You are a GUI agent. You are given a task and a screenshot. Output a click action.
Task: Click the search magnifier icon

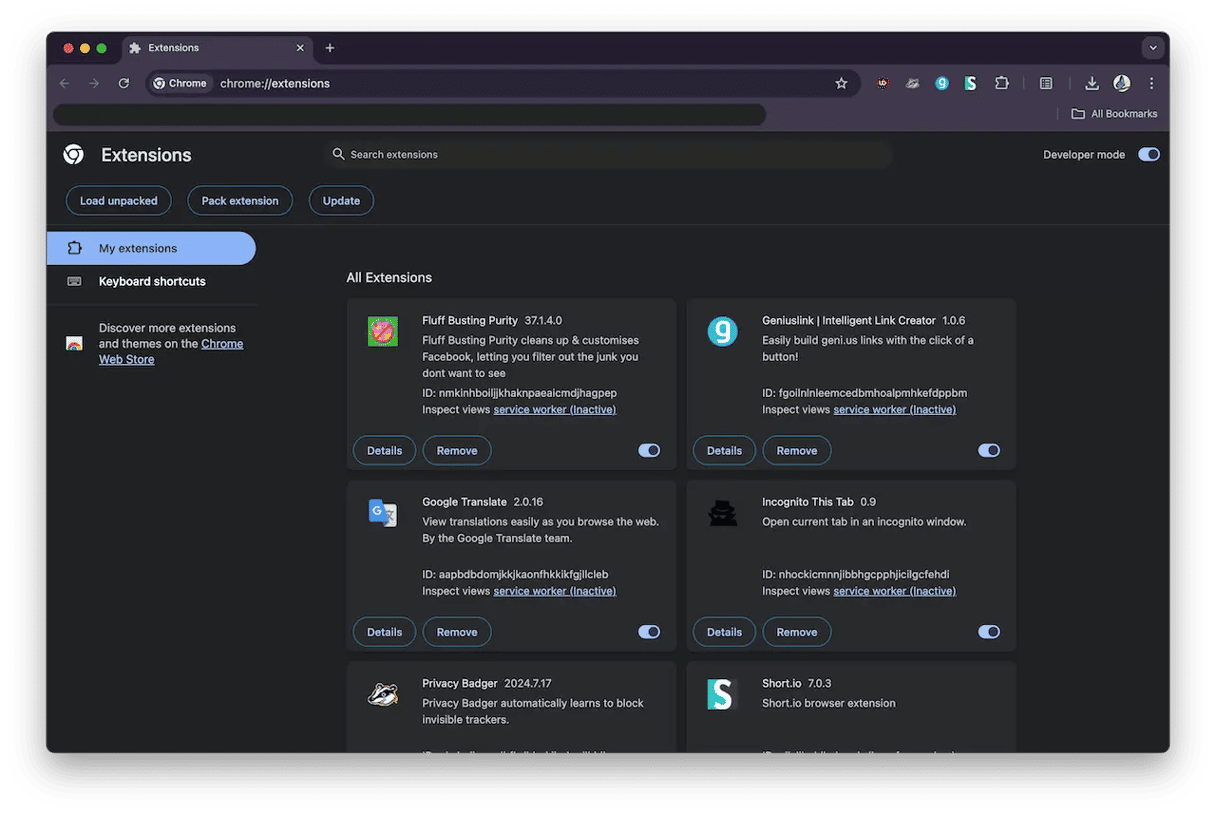coord(339,155)
